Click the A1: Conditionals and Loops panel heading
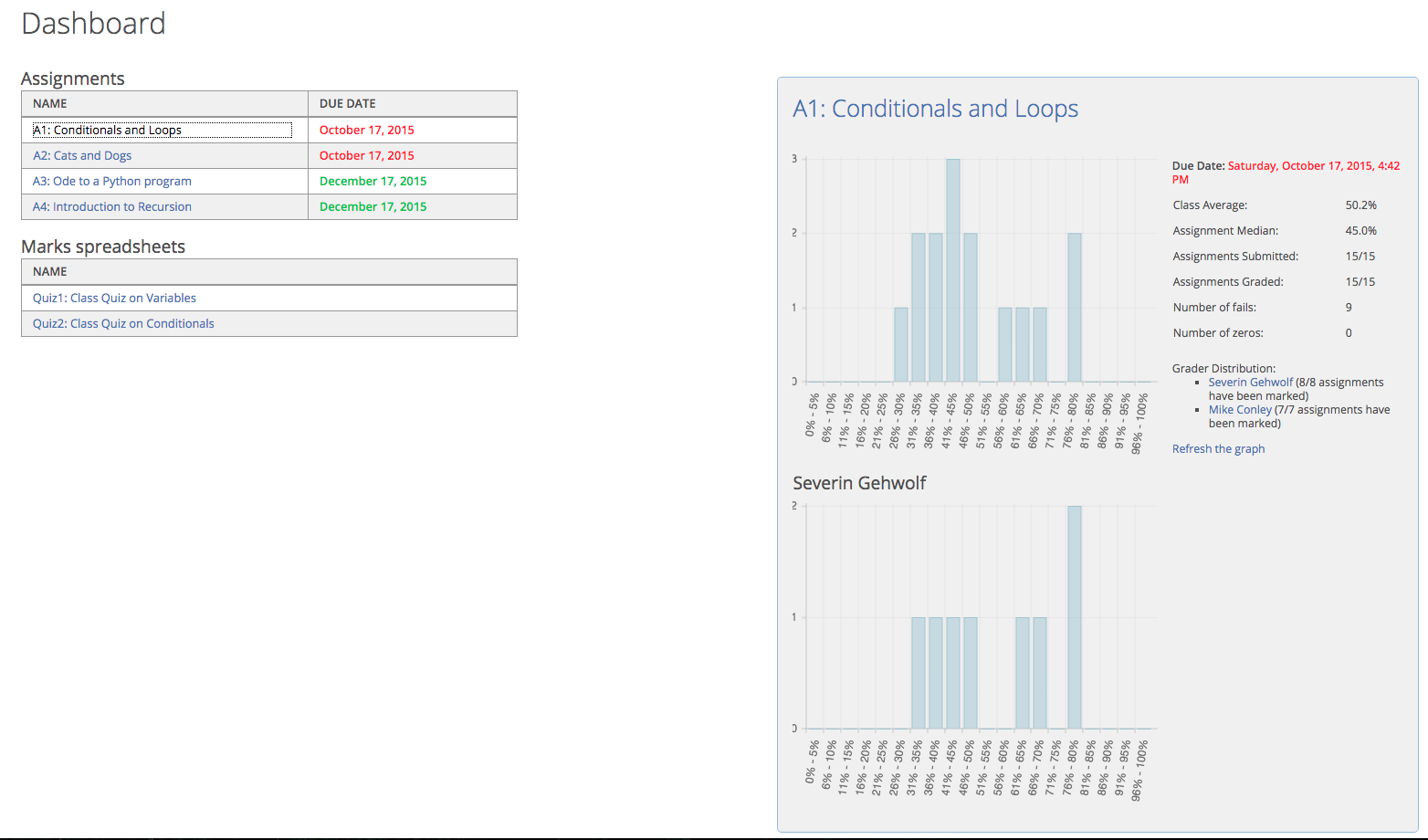Image resolution: width=1428 pixels, height=840 pixels. point(935,109)
